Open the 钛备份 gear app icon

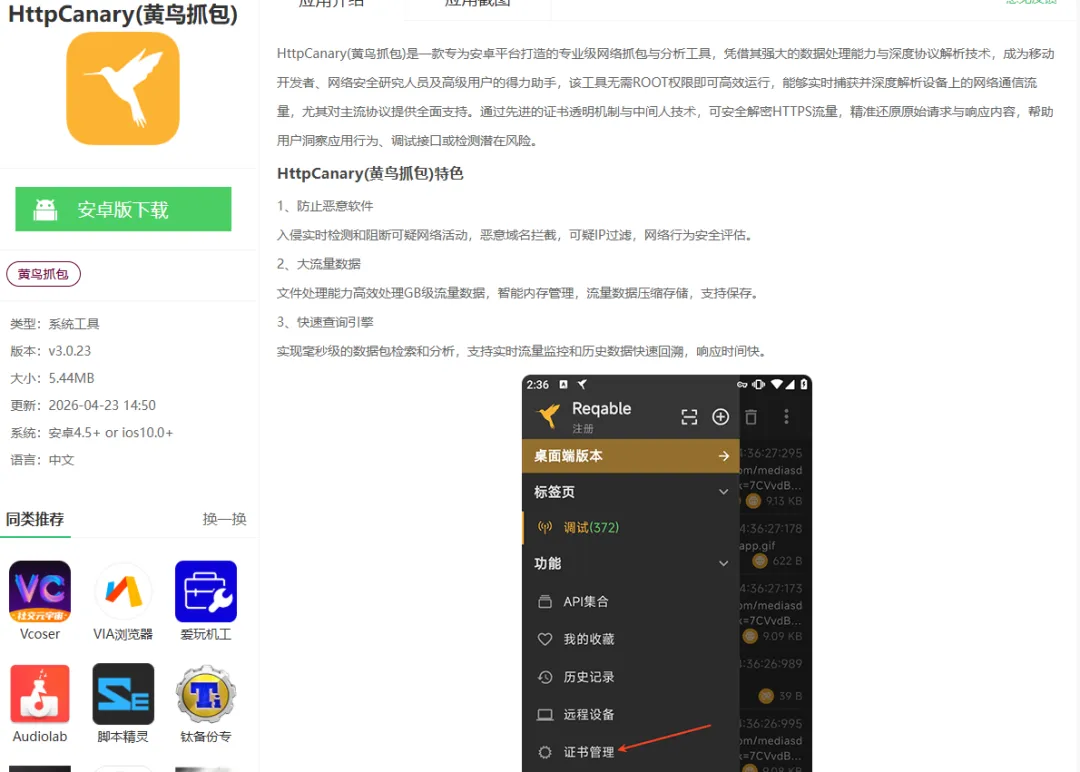pos(206,694)
